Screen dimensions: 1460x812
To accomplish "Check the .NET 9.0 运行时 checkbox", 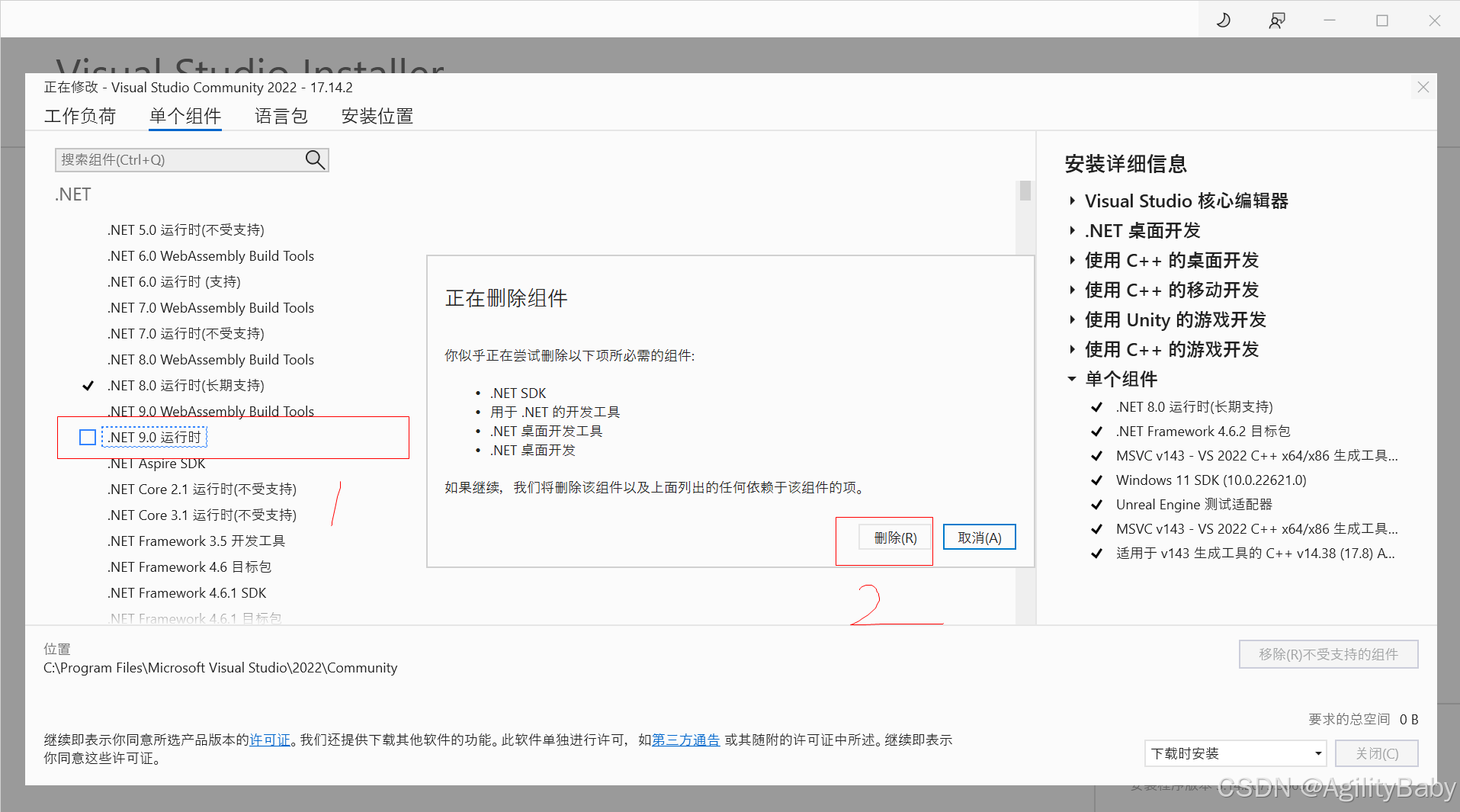I will (x=88, y=437).
